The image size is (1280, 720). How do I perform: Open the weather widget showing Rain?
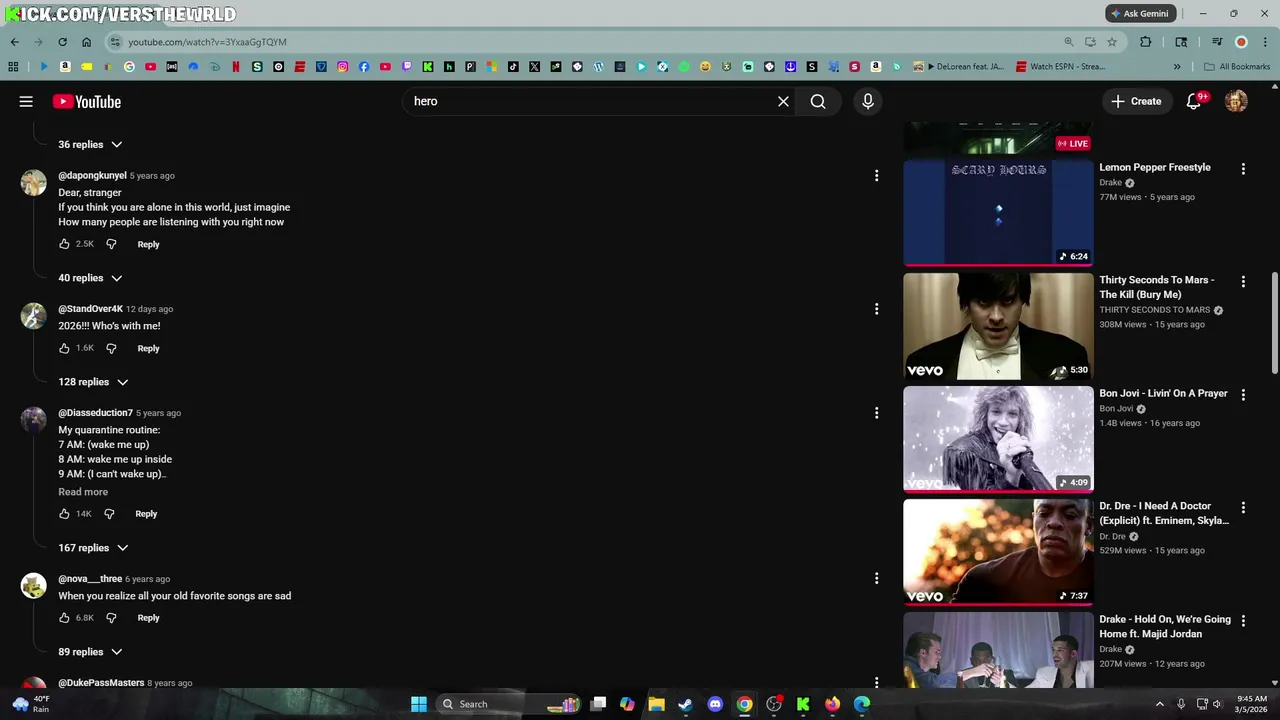pos(30,704)
